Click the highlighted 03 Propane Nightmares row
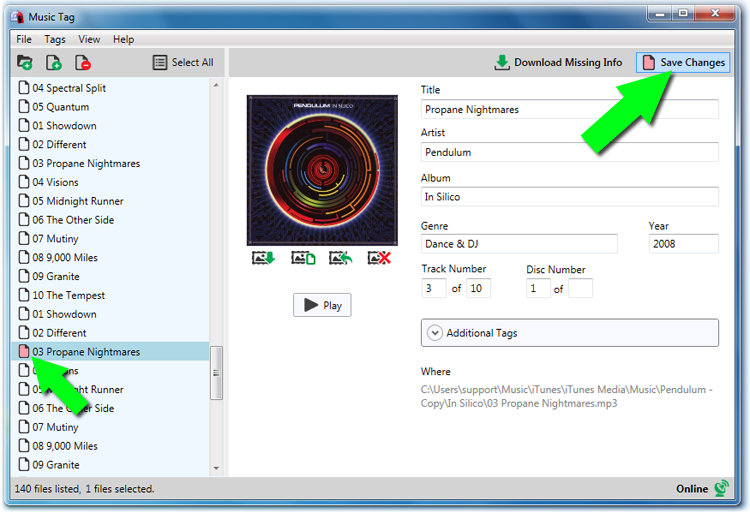Screen dimensions: 750x513 (x=110, y=351)
